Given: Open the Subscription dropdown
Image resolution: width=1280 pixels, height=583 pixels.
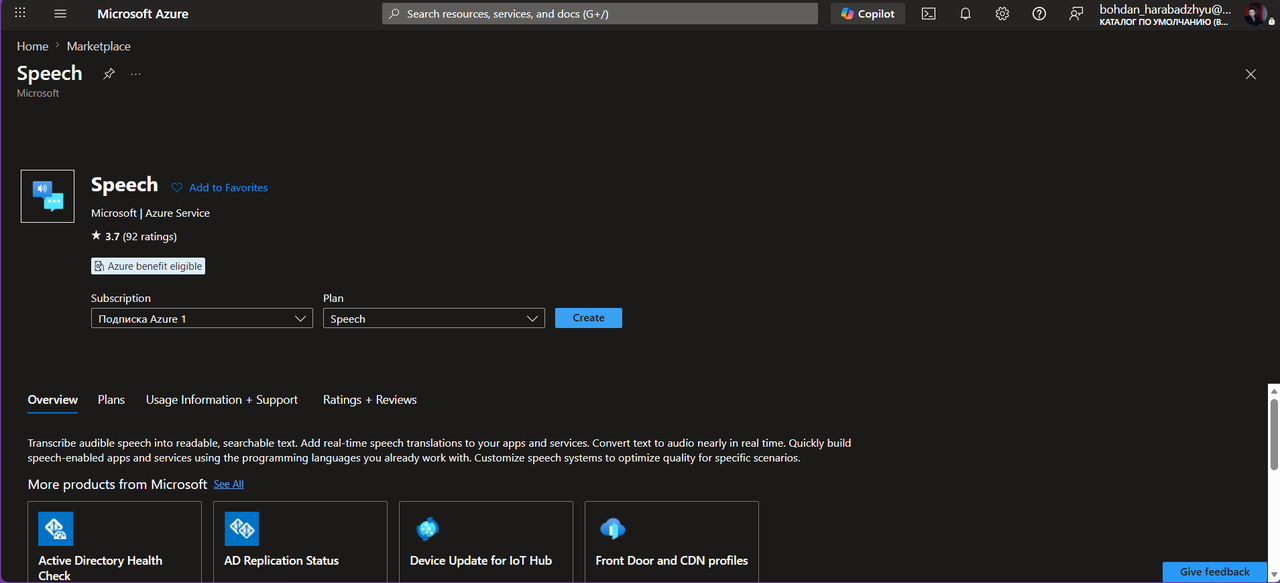Looking at the screenshot, I should coord(202,318).
